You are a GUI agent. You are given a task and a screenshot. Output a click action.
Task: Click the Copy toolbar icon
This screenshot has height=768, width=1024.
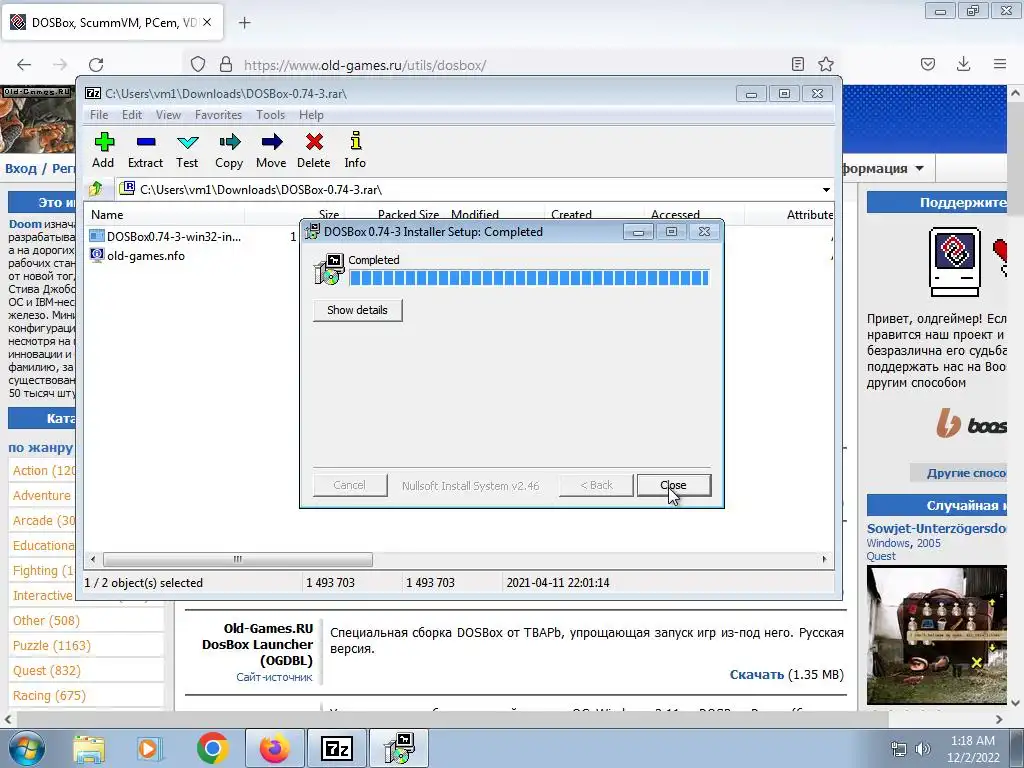[229, 150]
